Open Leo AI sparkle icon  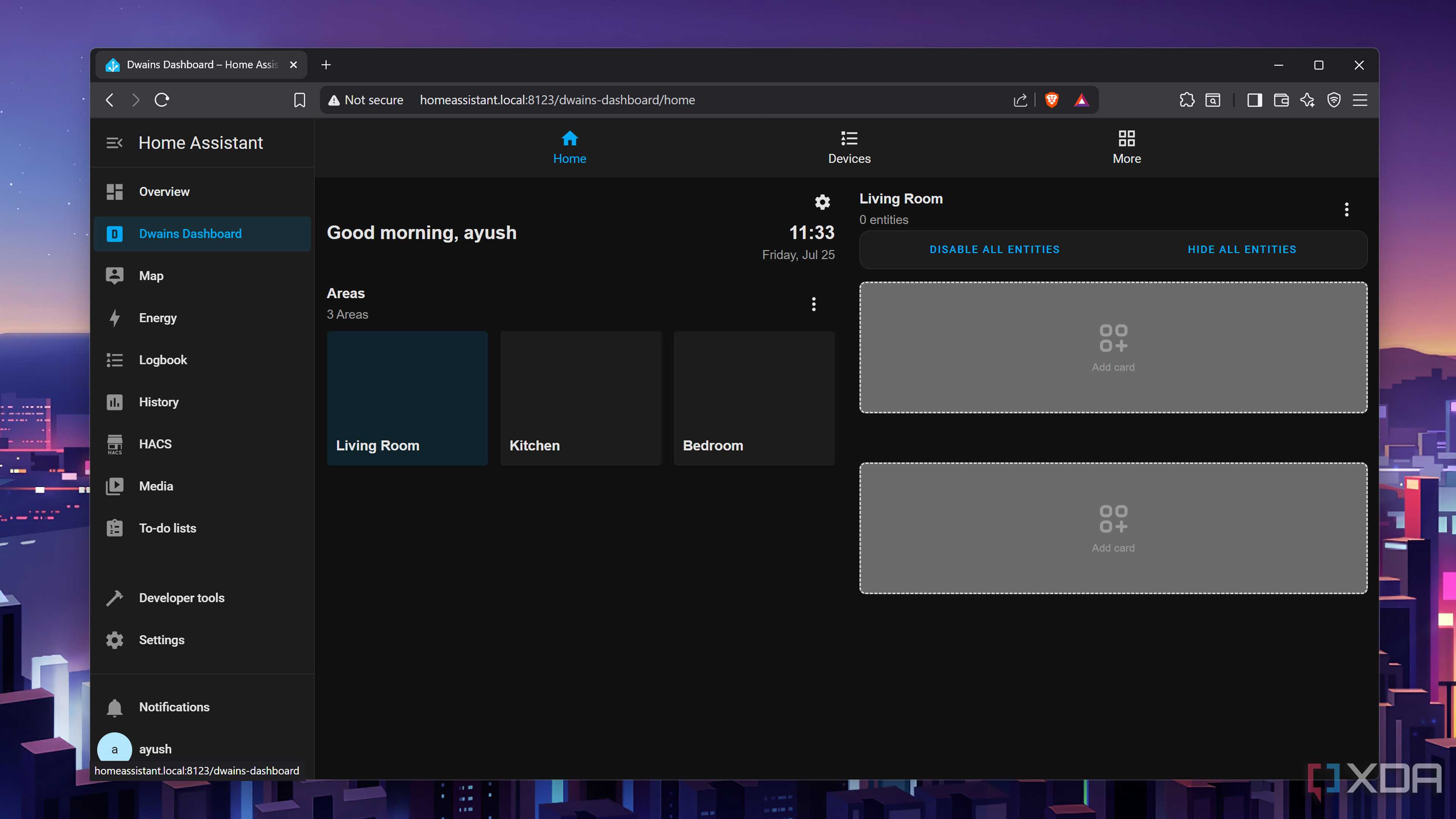1307,100
